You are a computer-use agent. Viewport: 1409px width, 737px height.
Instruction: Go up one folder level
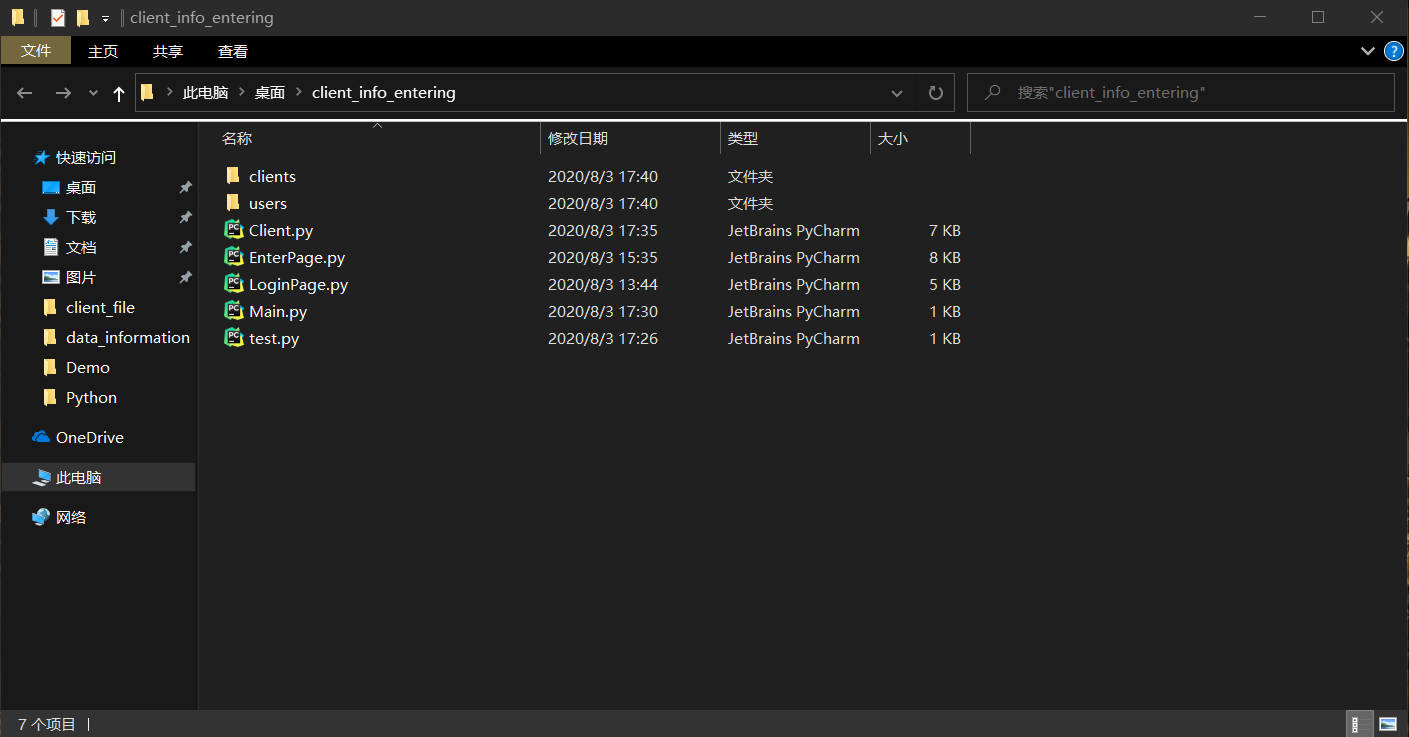pos(119,93)
